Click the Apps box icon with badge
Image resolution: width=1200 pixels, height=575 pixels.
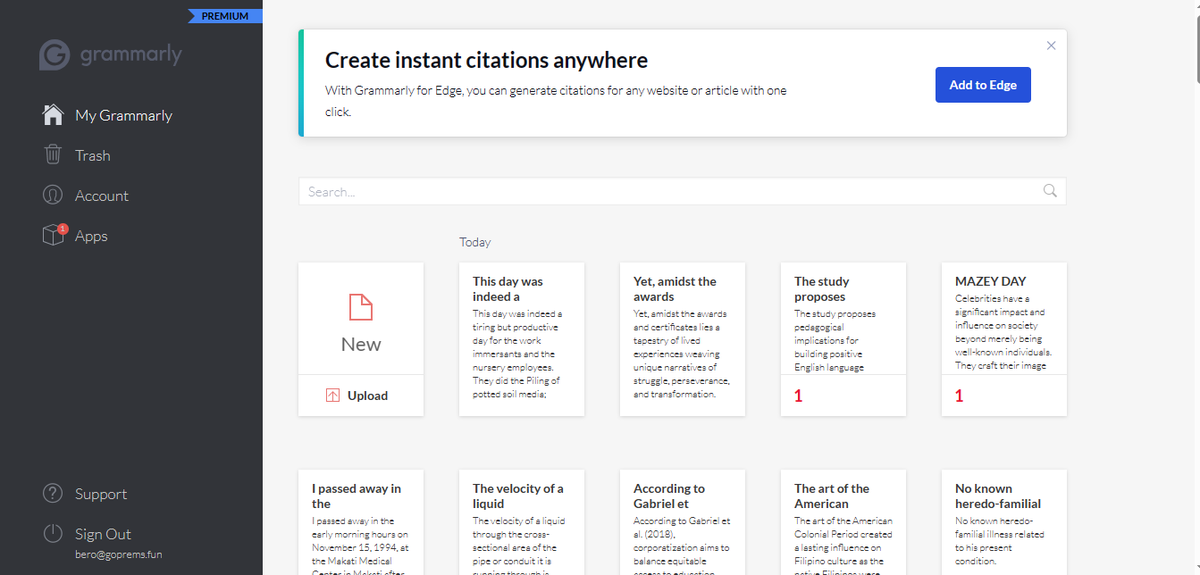point(54,235)
